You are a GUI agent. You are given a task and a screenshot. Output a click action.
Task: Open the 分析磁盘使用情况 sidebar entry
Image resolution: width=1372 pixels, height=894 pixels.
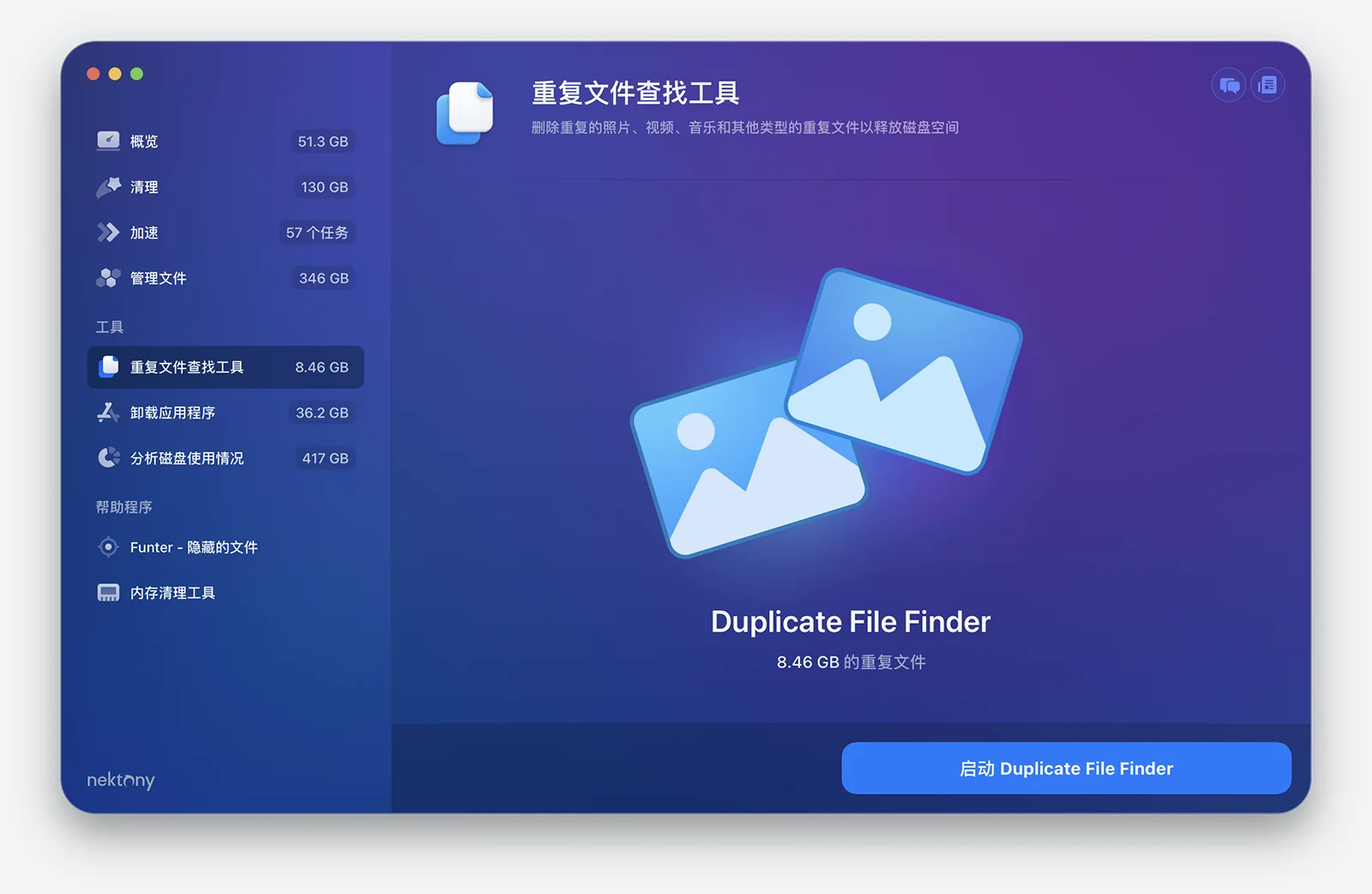(187, 458)
